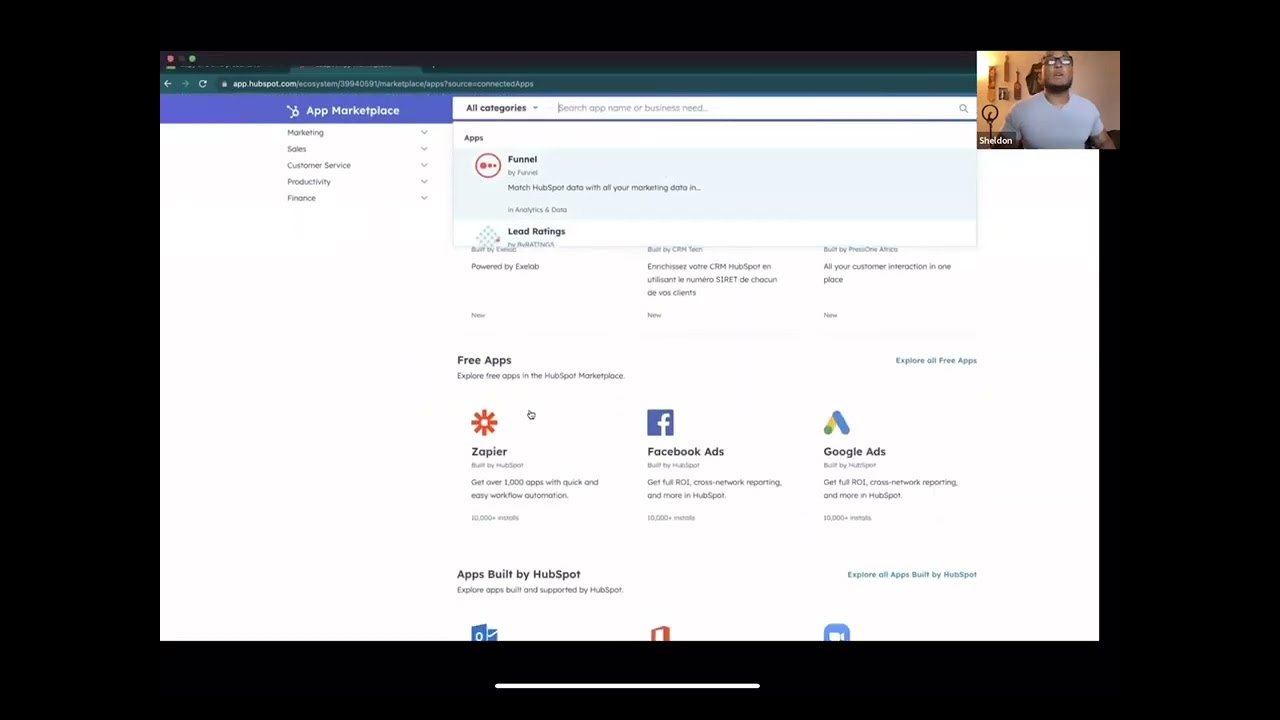Viewport: 1280px width, 720px height.
Task: Expand the Marketing category chevron
Action: click(x=424, y=132)
